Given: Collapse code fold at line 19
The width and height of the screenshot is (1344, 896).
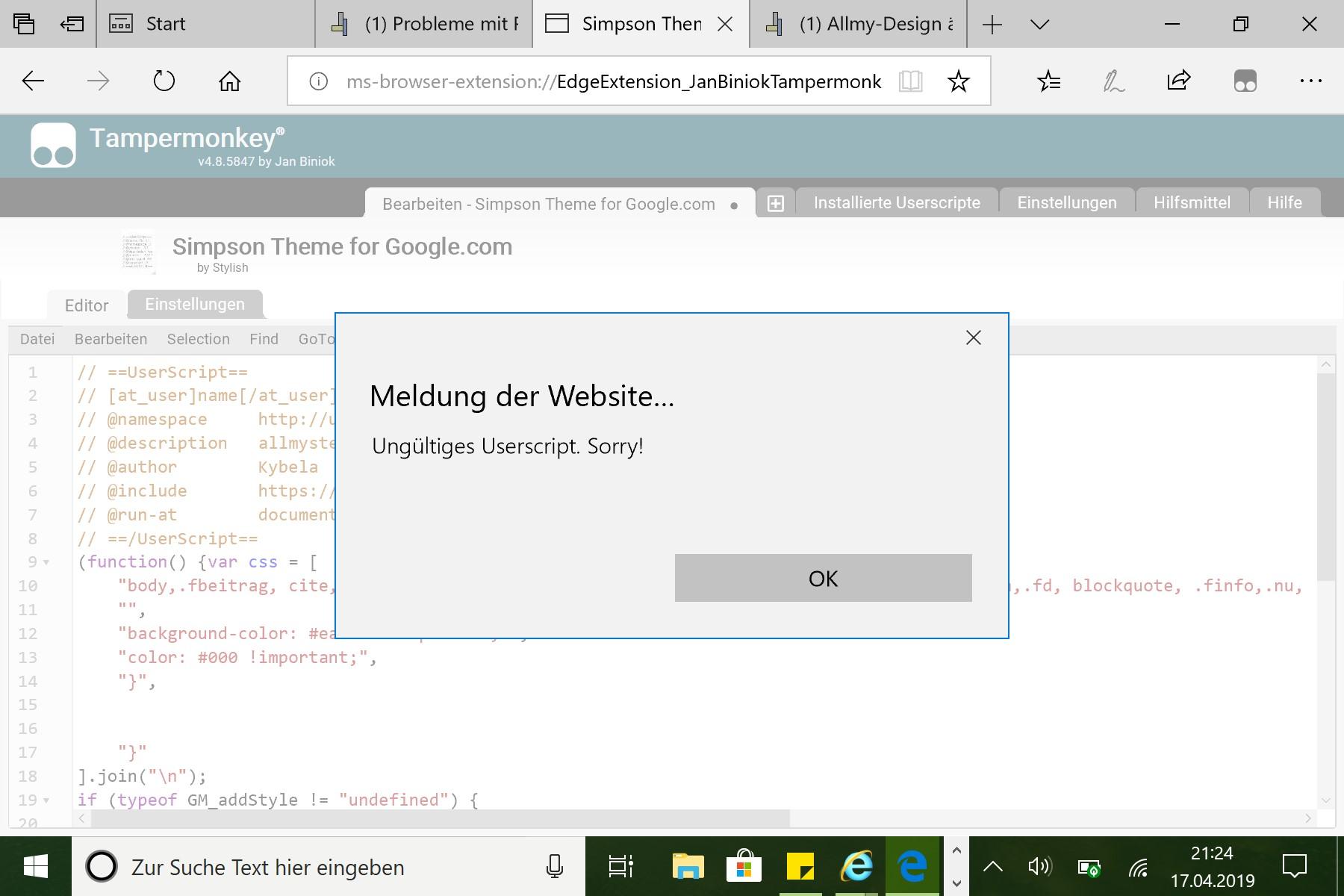Looking at the screenshot, I should click(x=47, y=800).
